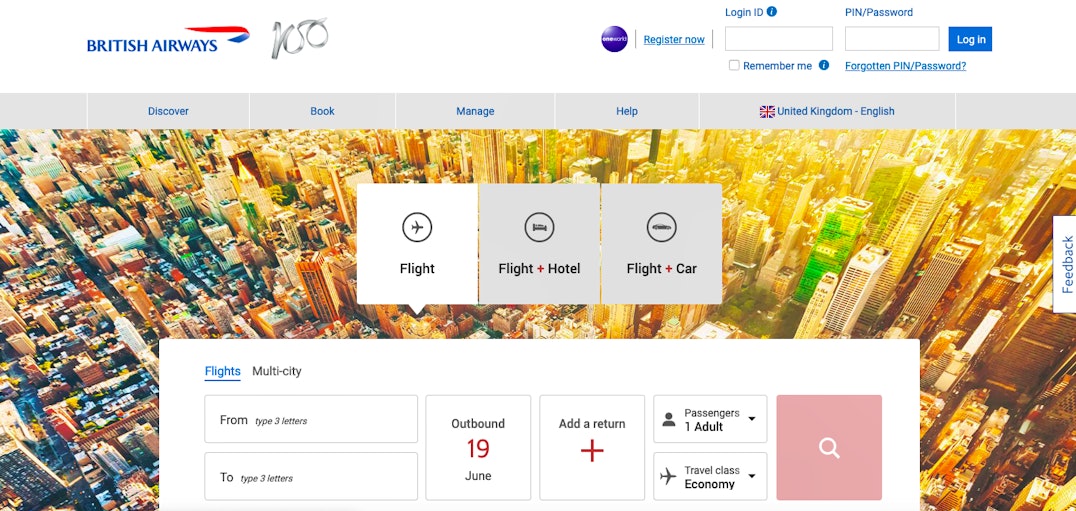Image resolution: width=1076 pixels, height=511 pixels.
Task: Select the Flight + Hotel tab
Action: point(539,243)
